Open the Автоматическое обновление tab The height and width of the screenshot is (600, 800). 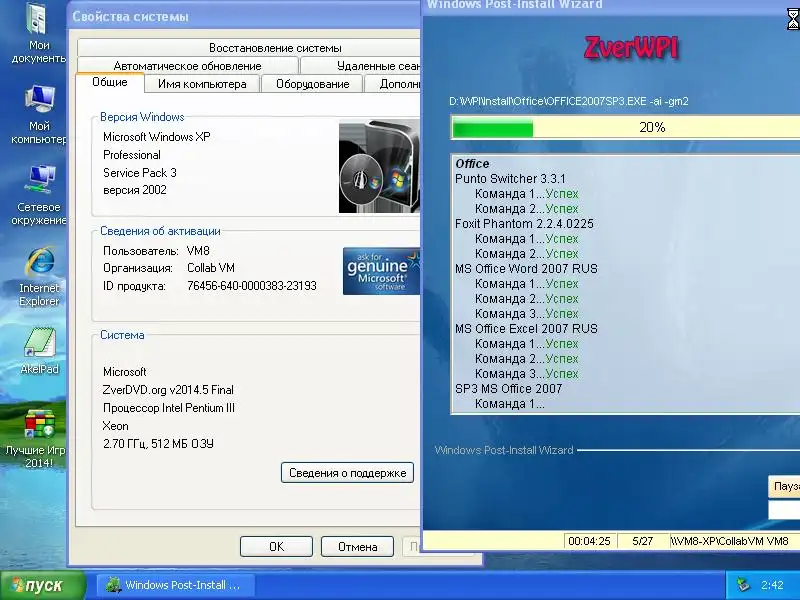pyautogui.click(x=187, y=66)
